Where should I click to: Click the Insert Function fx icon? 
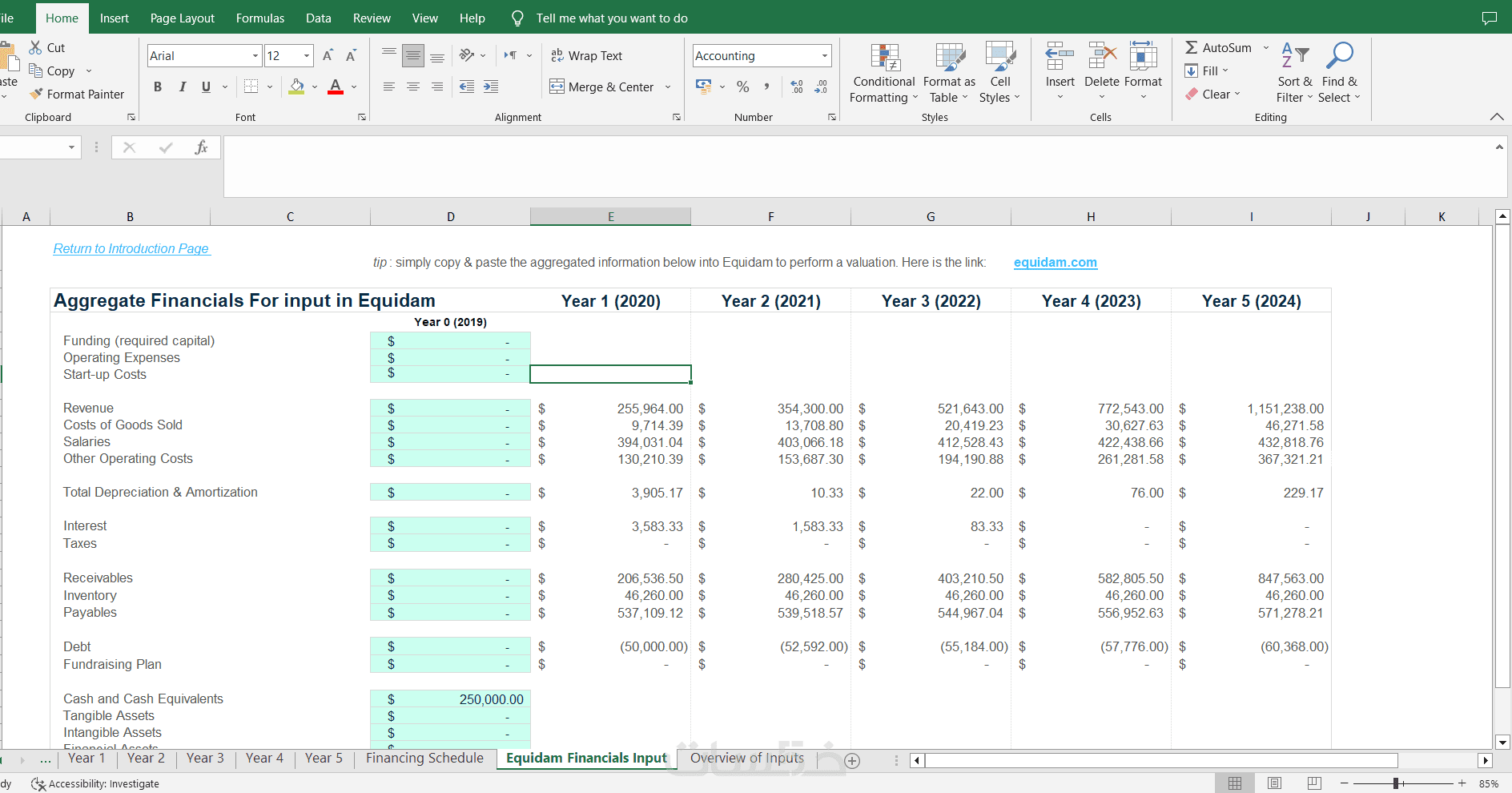click(x=201, y=147)
